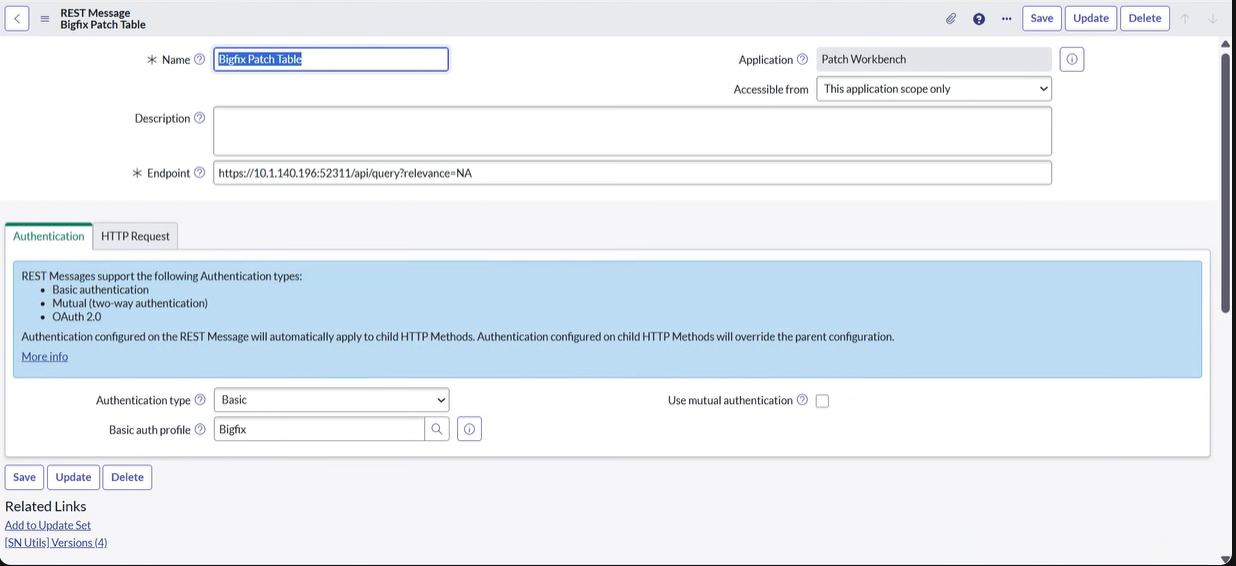The height and width of the screenshot is (566, 1236).
Task: Show help for Name field
Action: tap(199, 59)
